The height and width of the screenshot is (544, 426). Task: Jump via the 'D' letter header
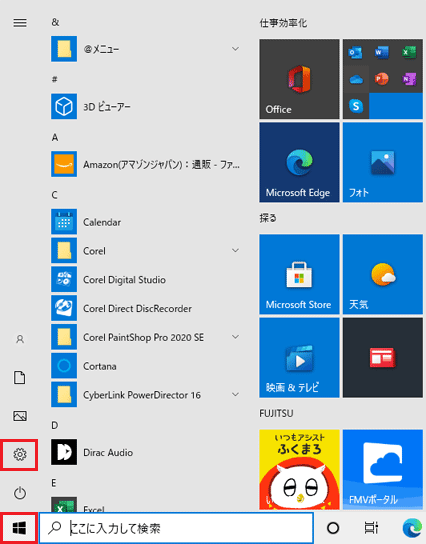point(55,425)
